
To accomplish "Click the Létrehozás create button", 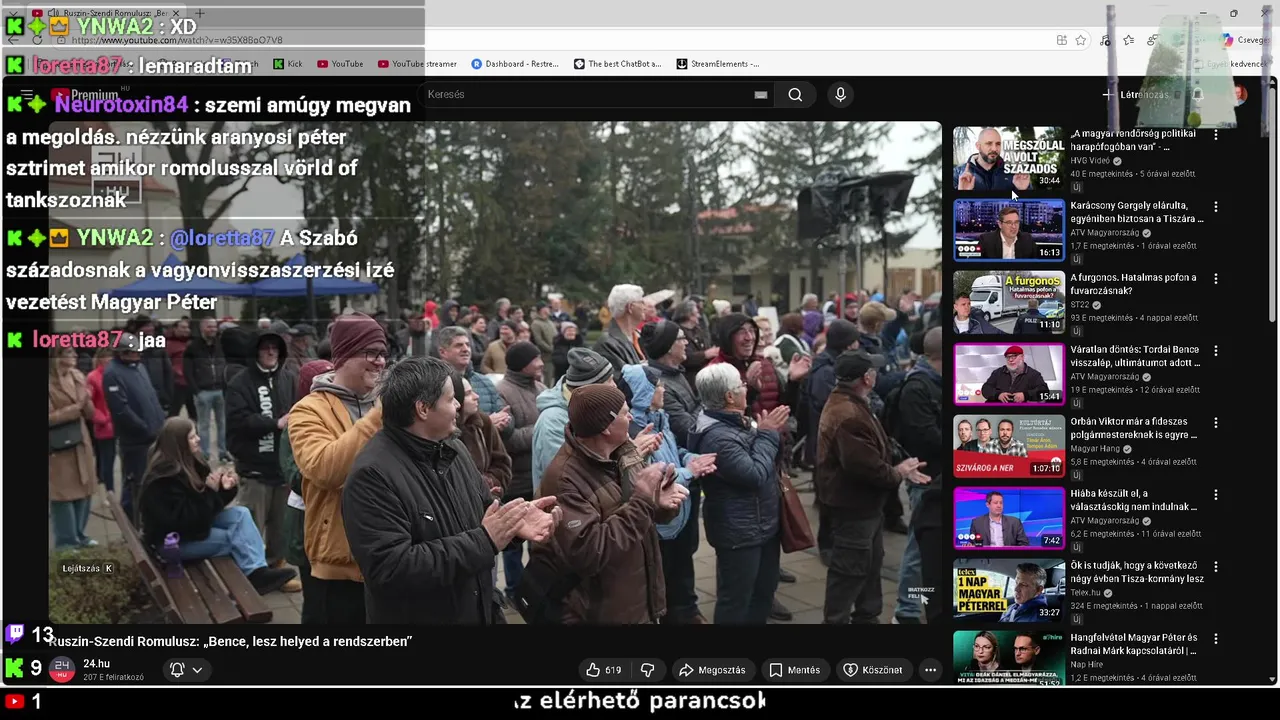I will [1136, 95].
